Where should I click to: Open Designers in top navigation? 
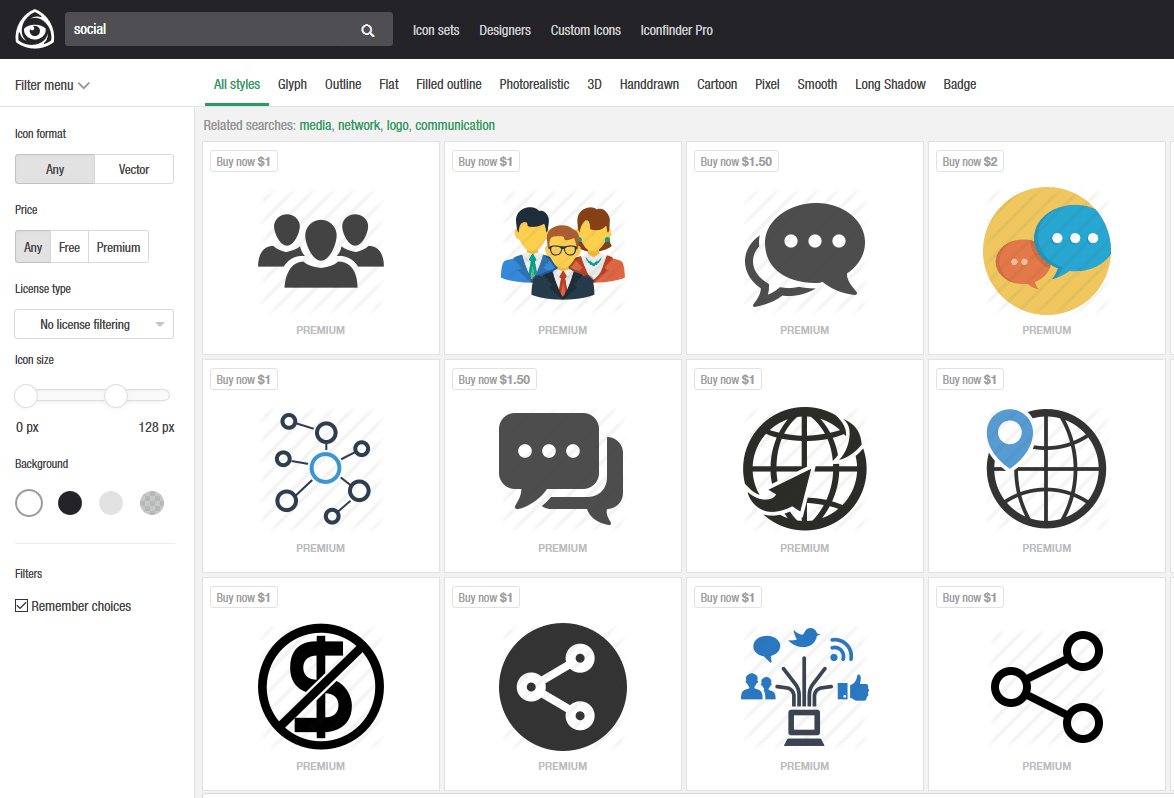tap(505, 30)
